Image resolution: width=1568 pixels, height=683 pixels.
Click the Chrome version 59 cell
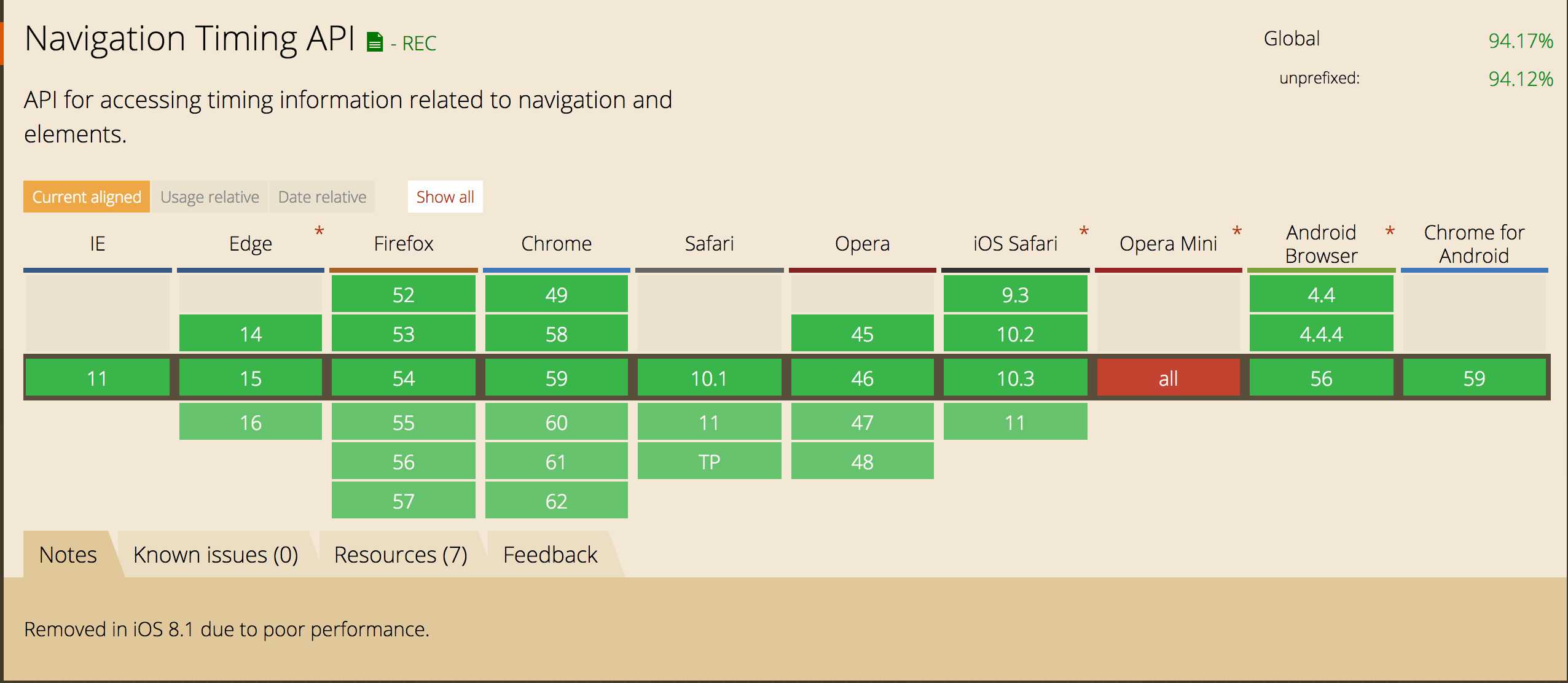click(557, 377)
